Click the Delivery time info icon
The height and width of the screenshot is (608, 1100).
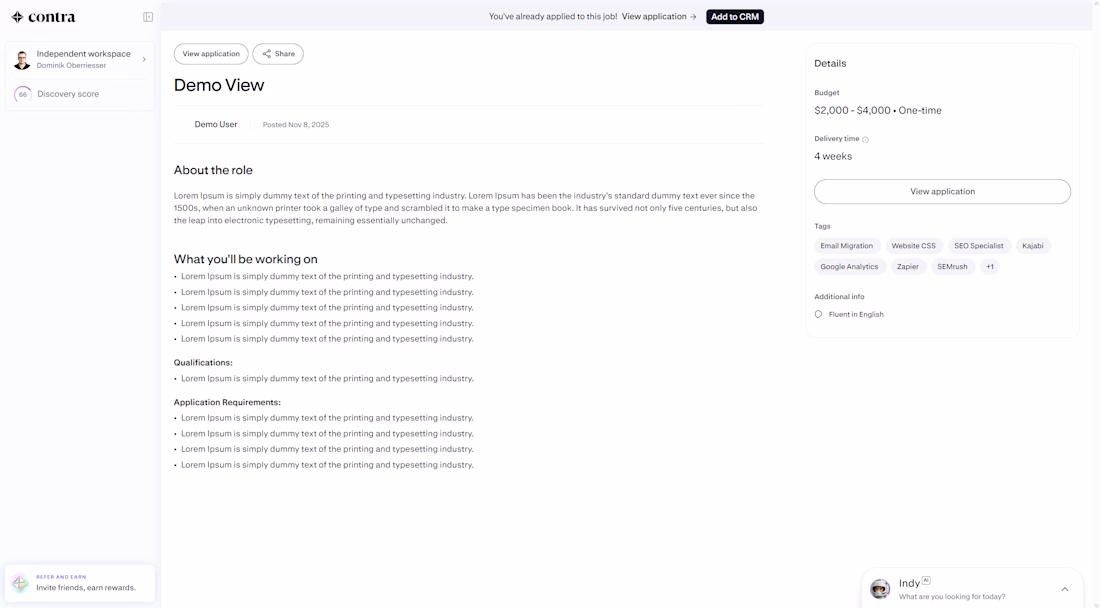[865, 140]
